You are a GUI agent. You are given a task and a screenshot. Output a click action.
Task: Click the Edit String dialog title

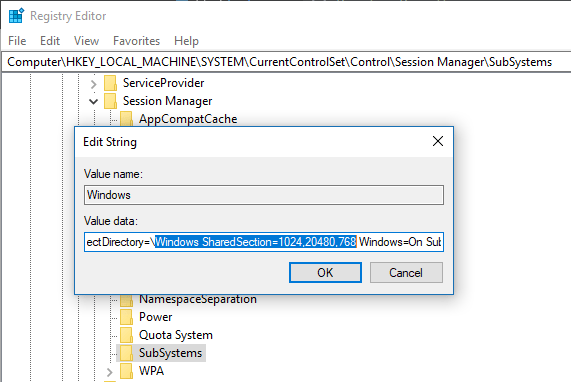[110, 142]
